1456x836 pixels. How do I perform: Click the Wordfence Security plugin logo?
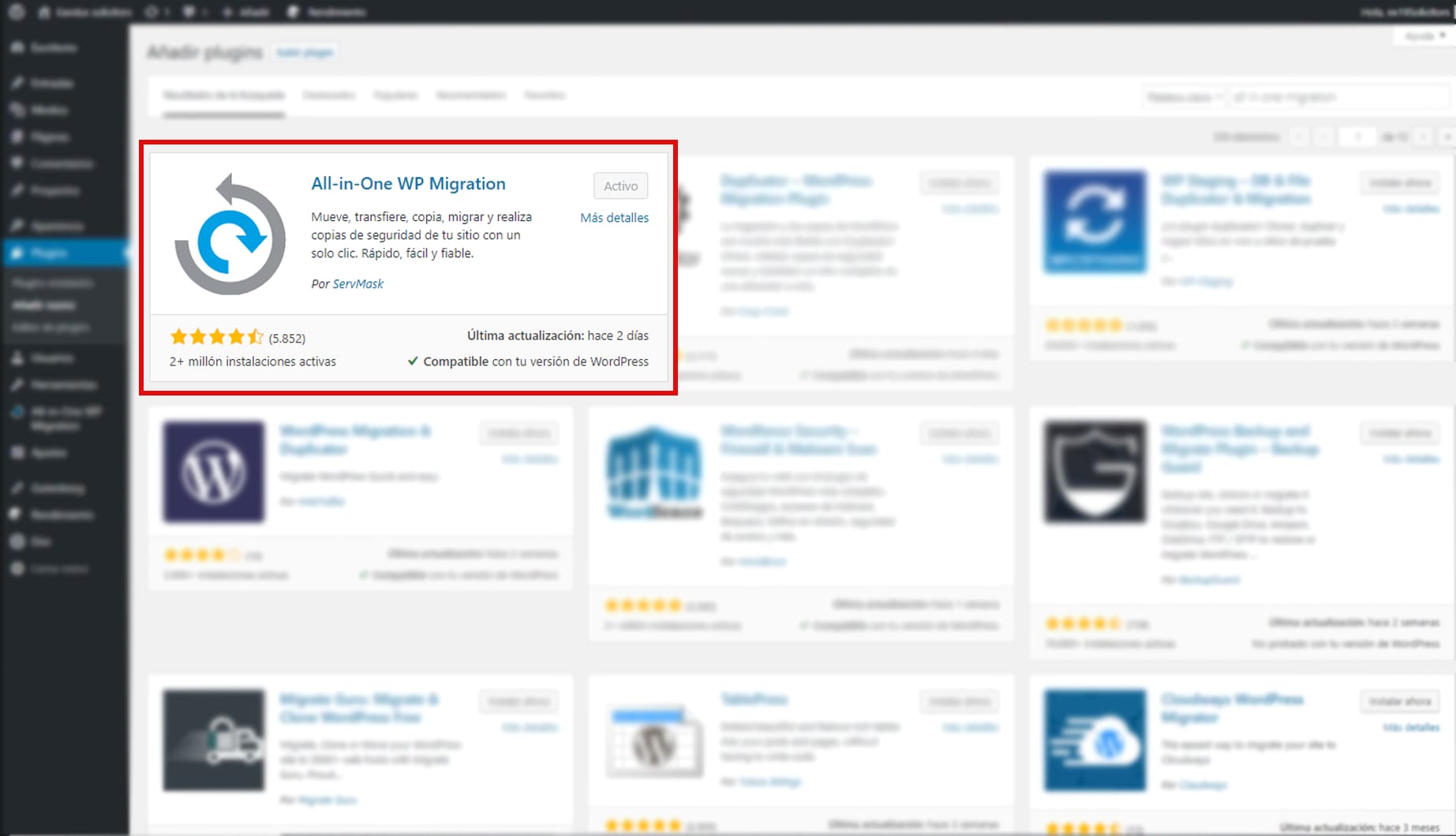point(654,472)
